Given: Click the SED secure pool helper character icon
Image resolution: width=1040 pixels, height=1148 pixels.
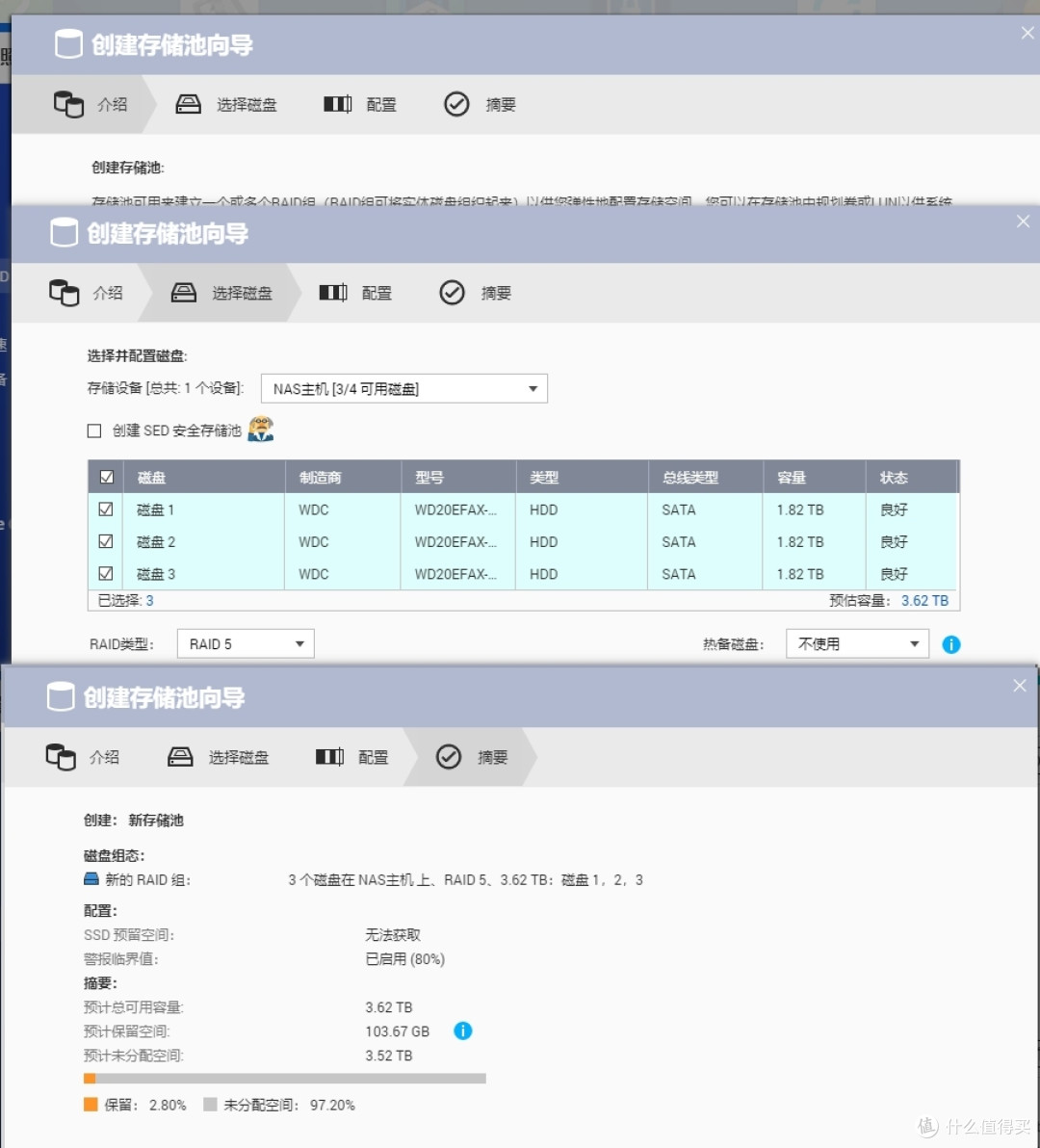Looking at the screenshot, I should 261,429.
